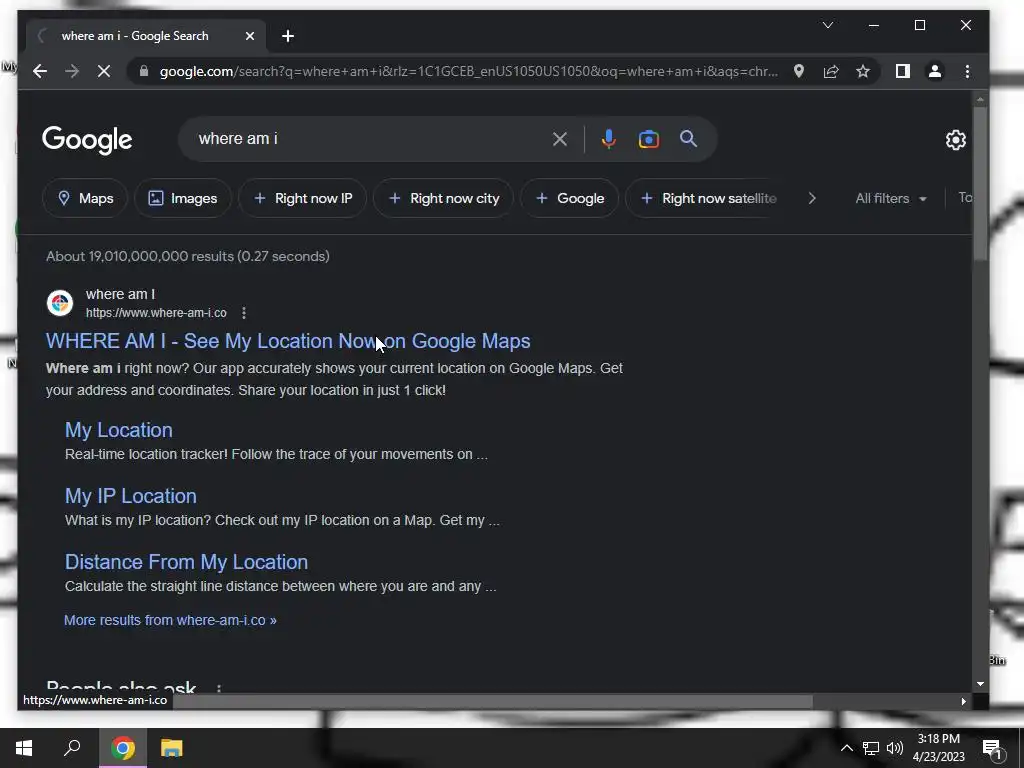Add Right now IP filter chip
This screenshot has width=1024, height=768.
pos(302,198)
